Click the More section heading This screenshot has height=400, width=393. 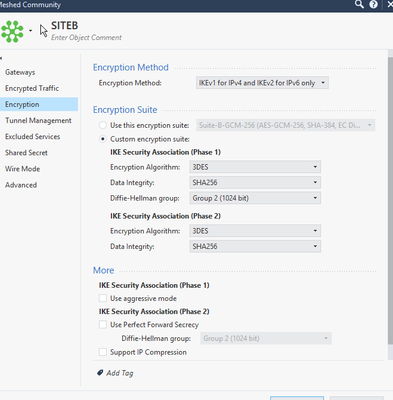(x=103, y=270)
